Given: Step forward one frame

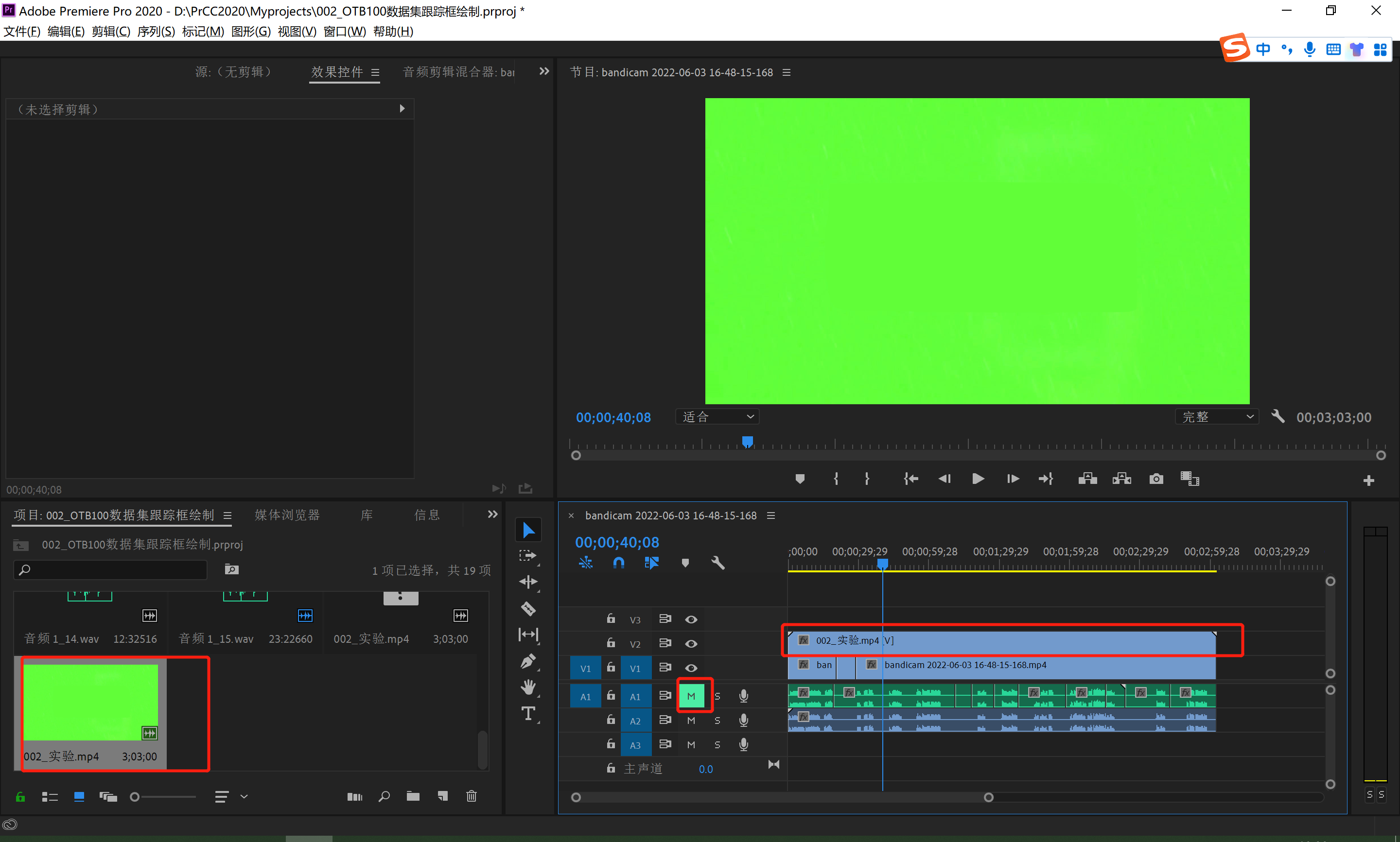Looking at the screenshot, I should pyautogui.click(x=1013, y=479).
